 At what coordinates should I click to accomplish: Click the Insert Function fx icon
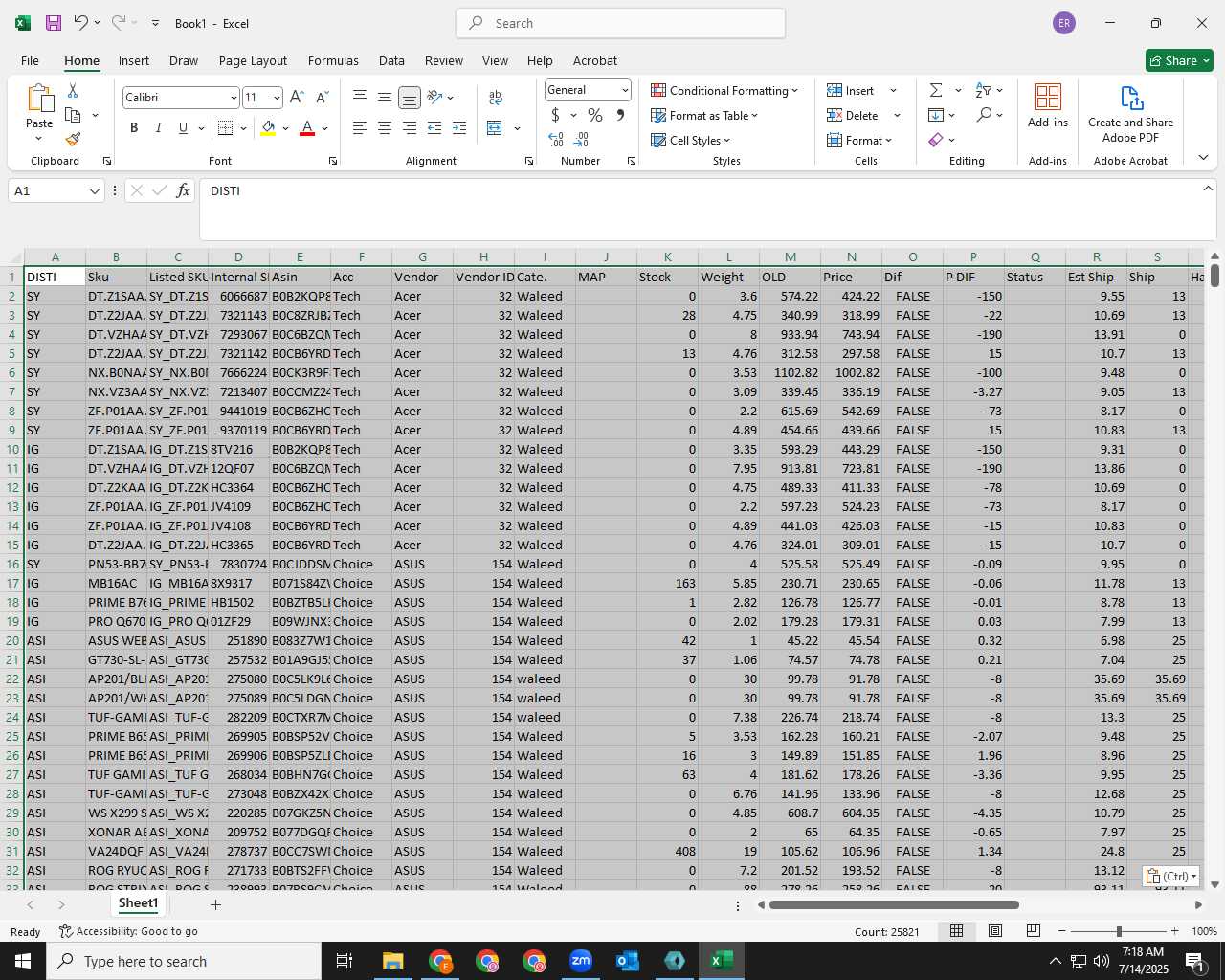click(184, 190)
